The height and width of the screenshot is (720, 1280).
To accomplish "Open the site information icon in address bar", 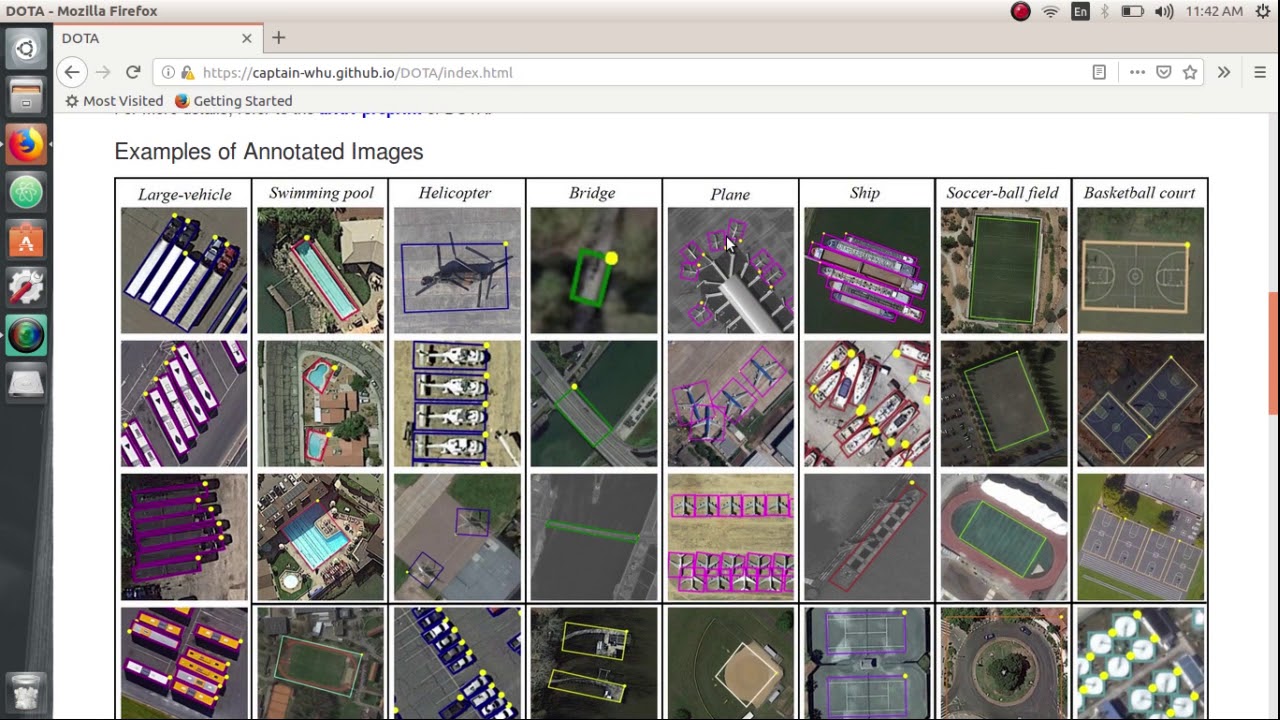I will (168, 72).
